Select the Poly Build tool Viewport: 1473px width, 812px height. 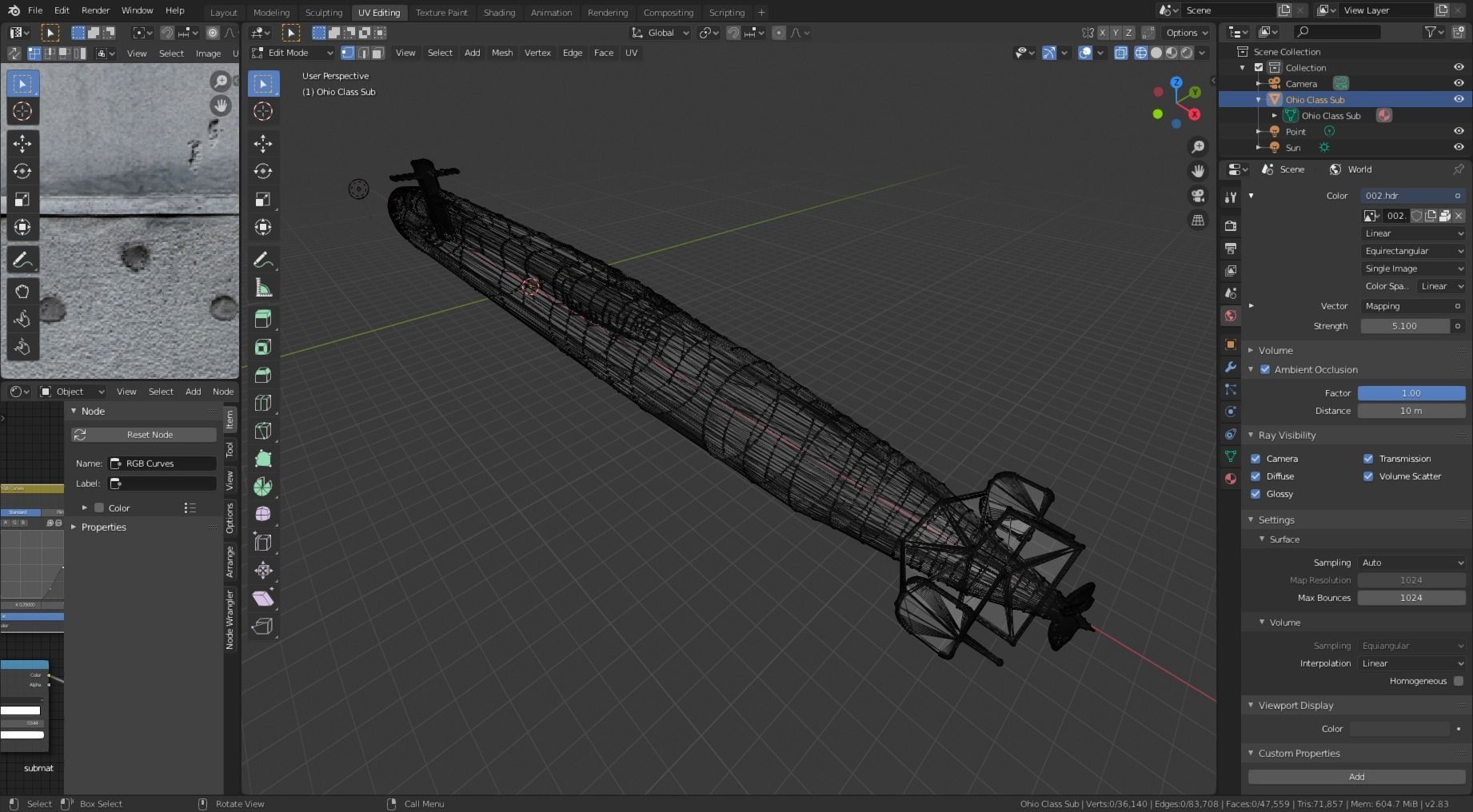coord(263,459)
